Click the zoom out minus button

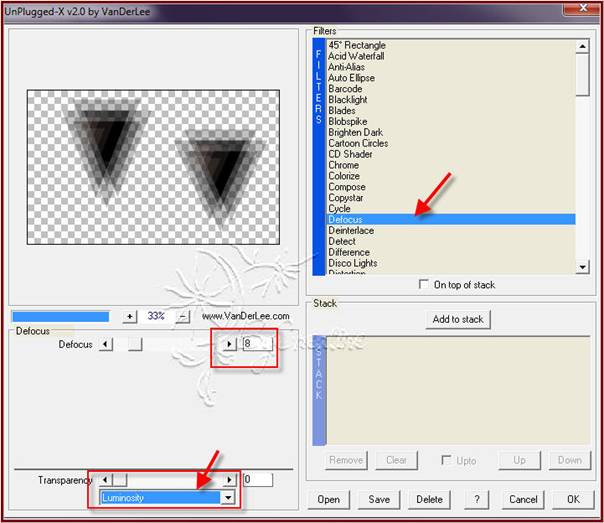click(183, 316)
